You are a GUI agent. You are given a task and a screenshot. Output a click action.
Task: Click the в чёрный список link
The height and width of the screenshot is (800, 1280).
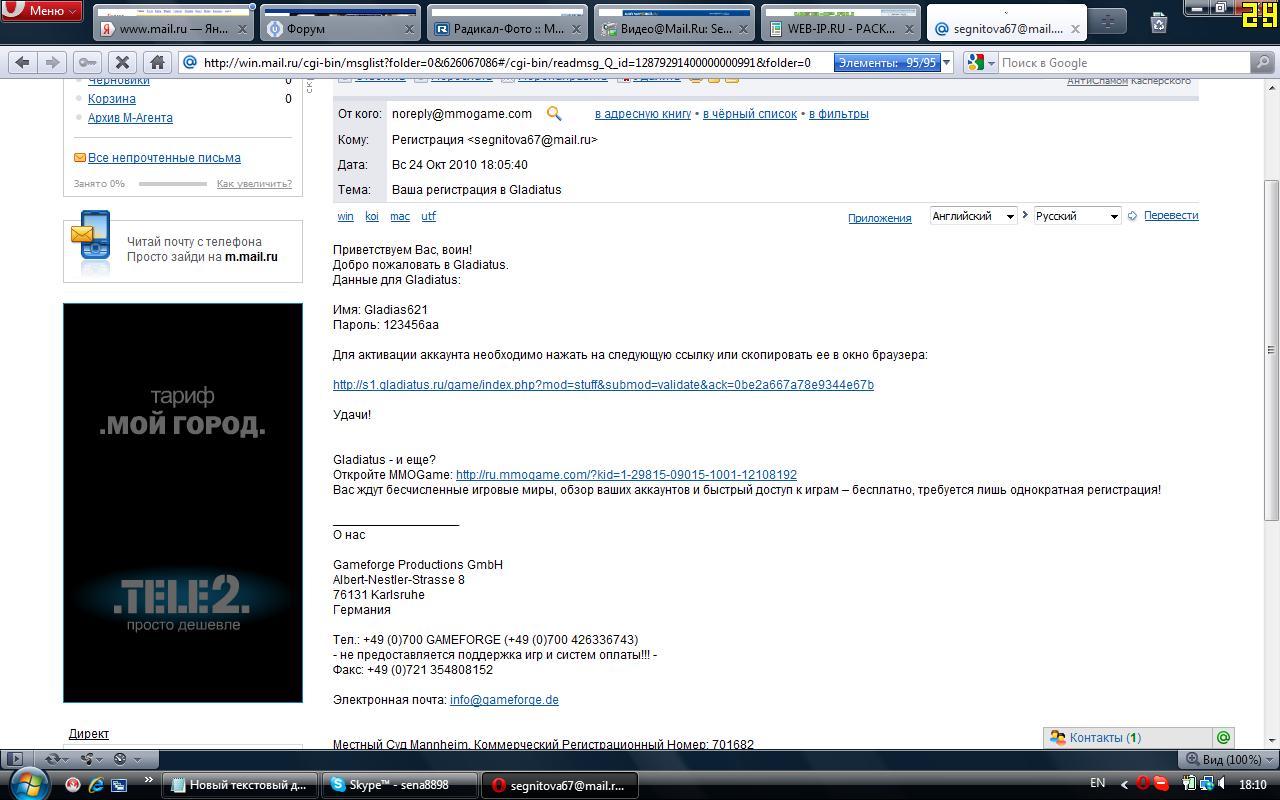coord(750,114)
